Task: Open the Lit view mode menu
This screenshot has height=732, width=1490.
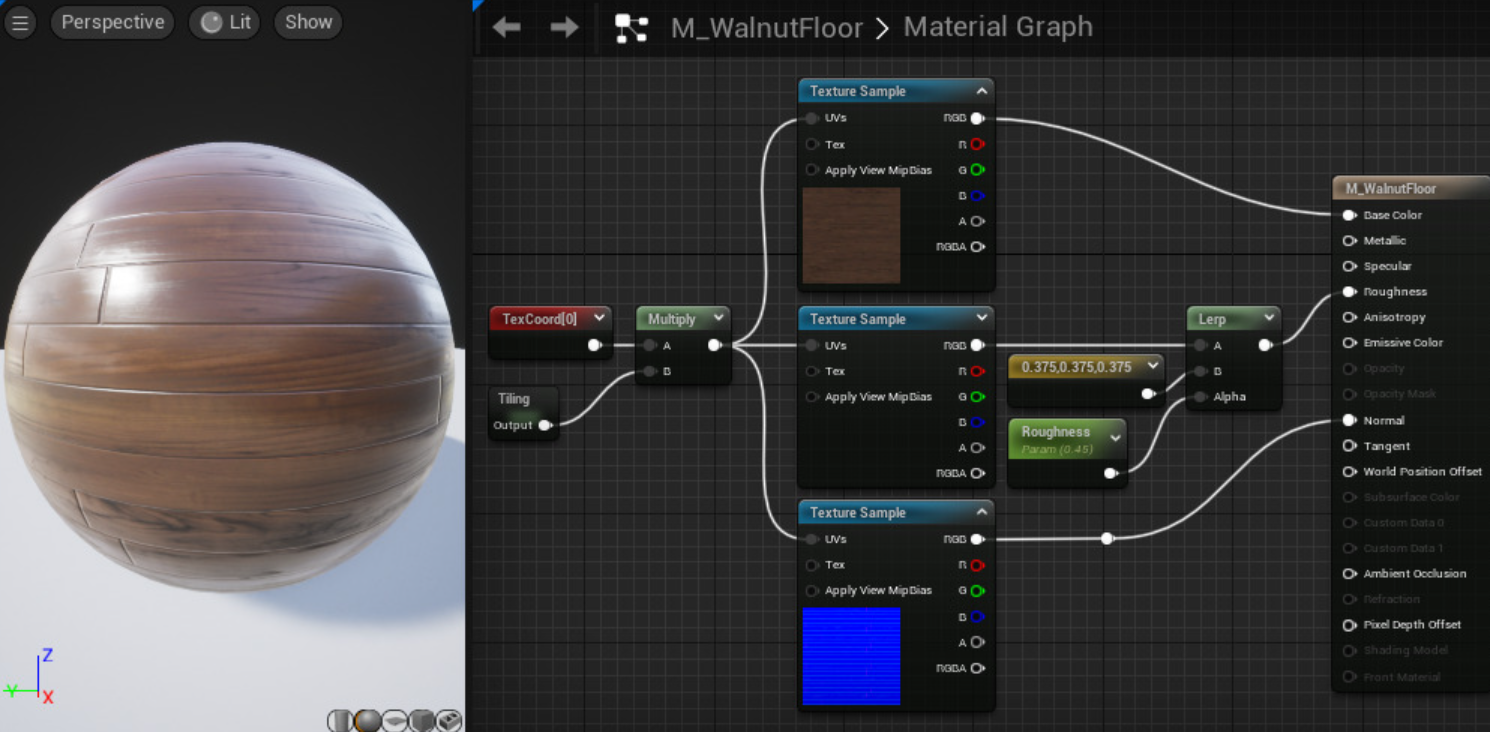Action: pyautogui.click(x=225, y=22)
